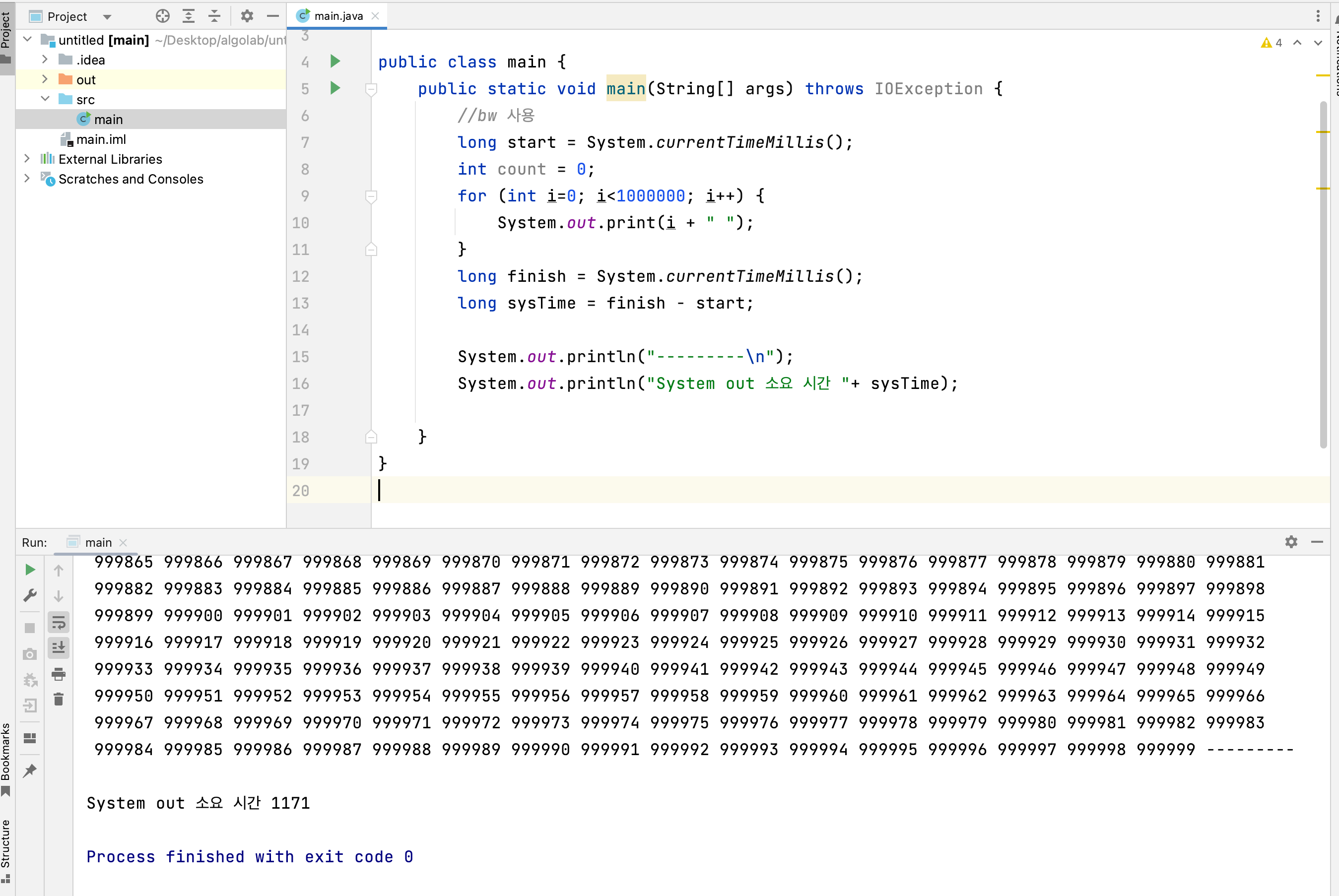Open the Project view dropdown
This screenshot has width=1339, height=896.
click(107, 16)
